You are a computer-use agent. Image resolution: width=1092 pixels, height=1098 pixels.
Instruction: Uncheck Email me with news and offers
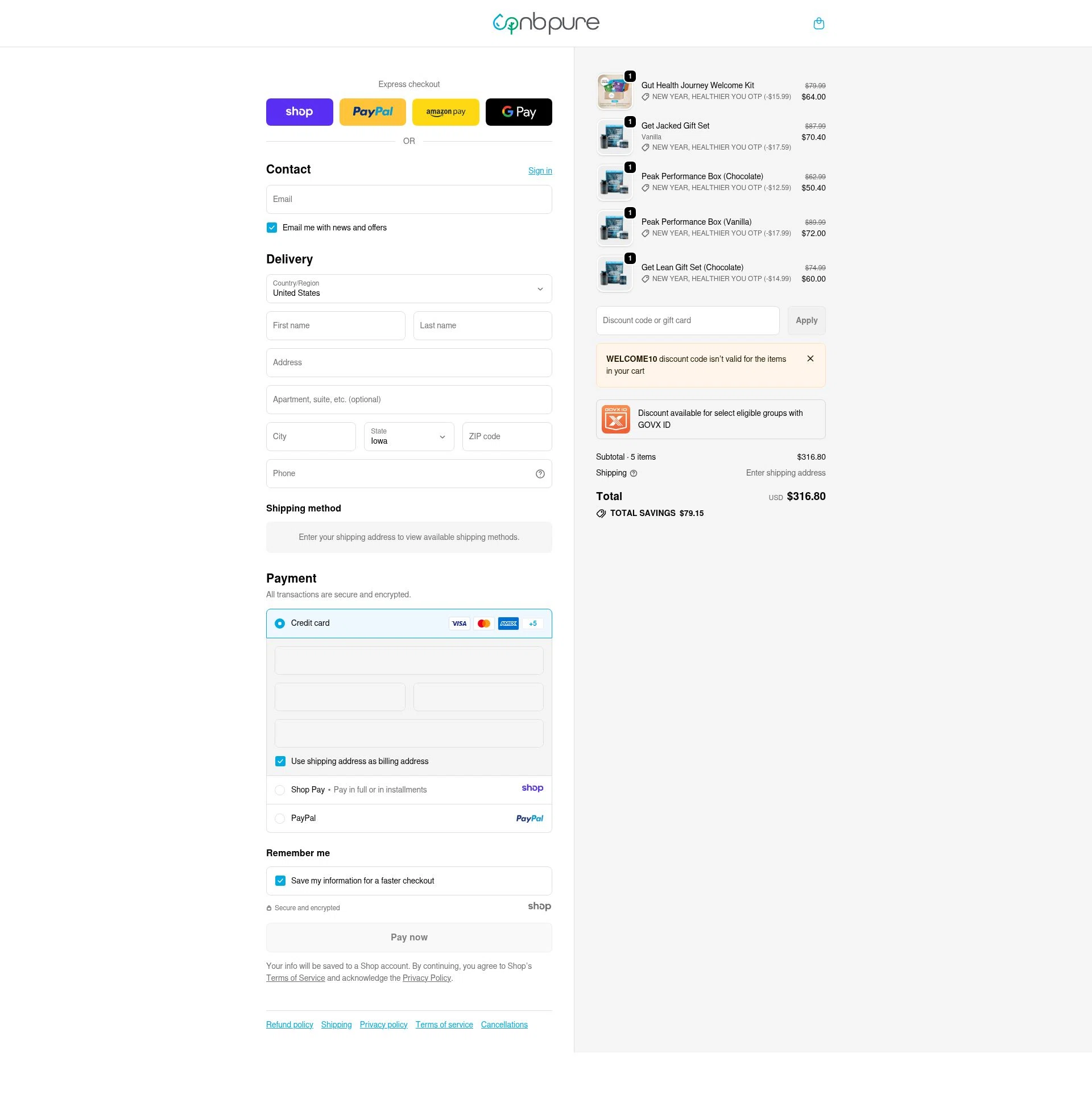click(x=272, y=227)
